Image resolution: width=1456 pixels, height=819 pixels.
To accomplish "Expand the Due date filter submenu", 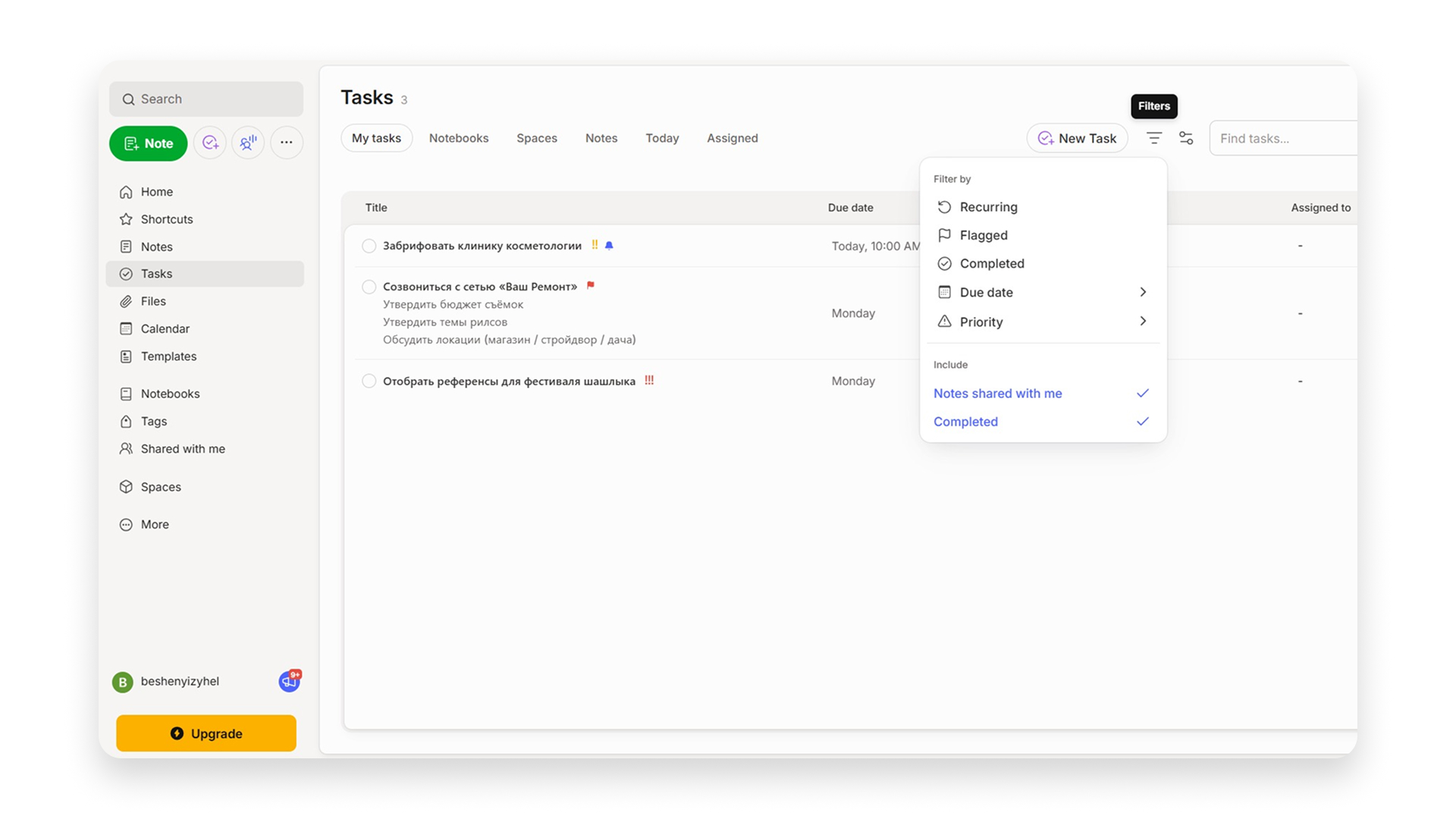I will pyautogui.click(x=1043, y=292).
